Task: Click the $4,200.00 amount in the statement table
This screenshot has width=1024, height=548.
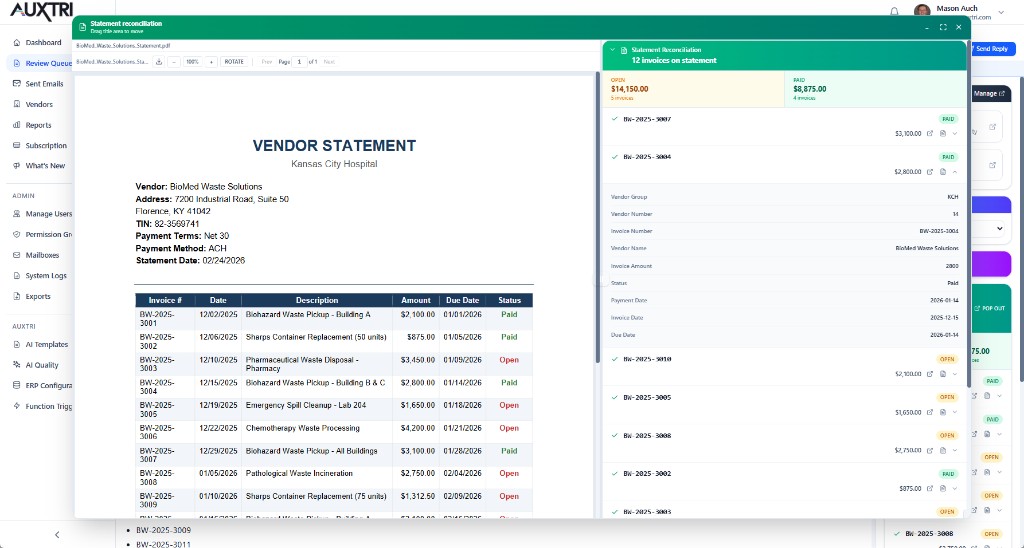Action: pyautogui.click(x=417, y=428)
